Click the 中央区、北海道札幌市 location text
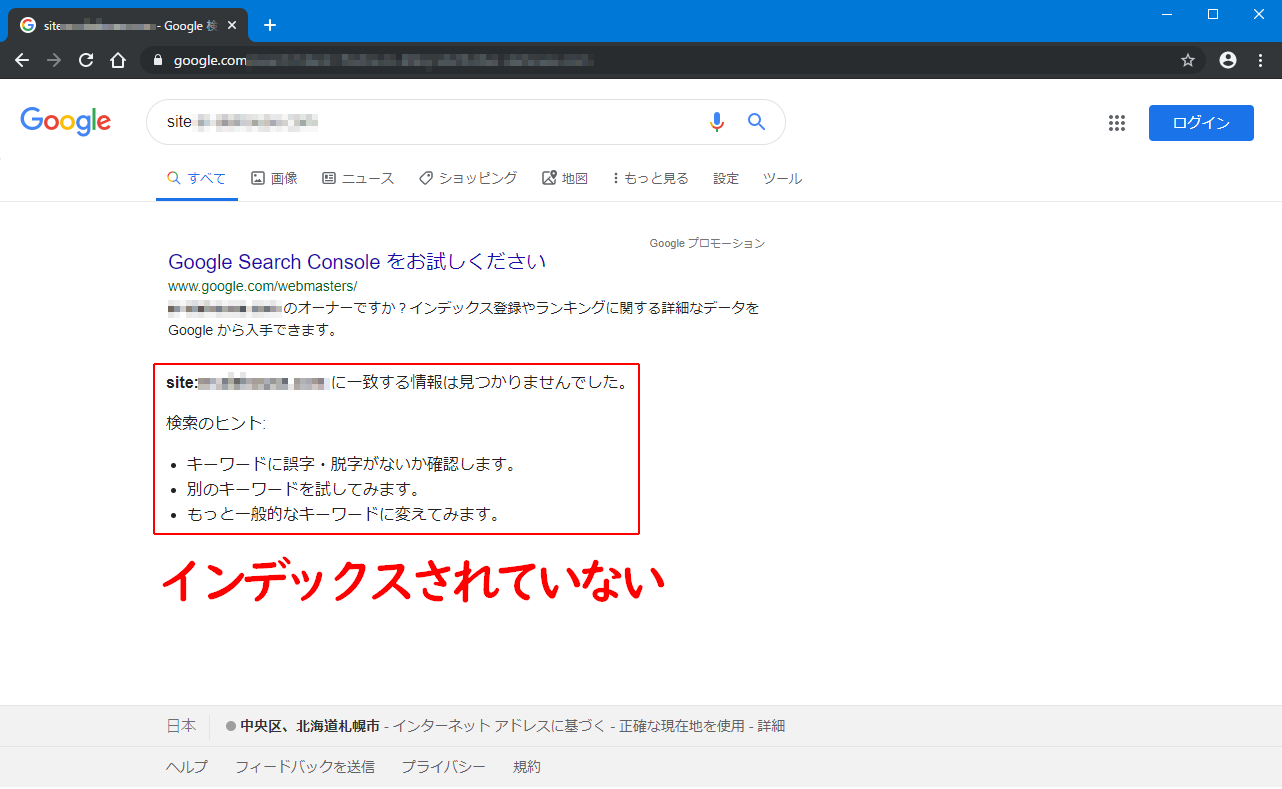Image resolution: width=1282 pixels, height=789 pixels. click(310, 726)
